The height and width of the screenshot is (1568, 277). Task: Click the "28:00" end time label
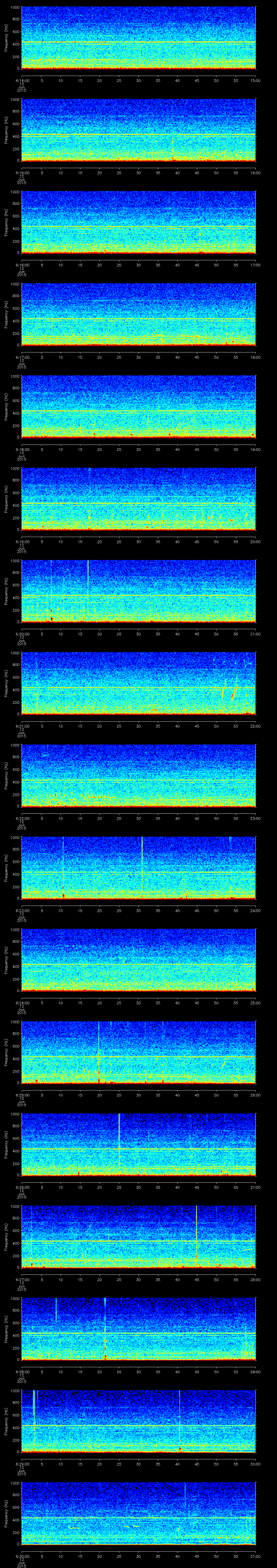click(255, 1279)
